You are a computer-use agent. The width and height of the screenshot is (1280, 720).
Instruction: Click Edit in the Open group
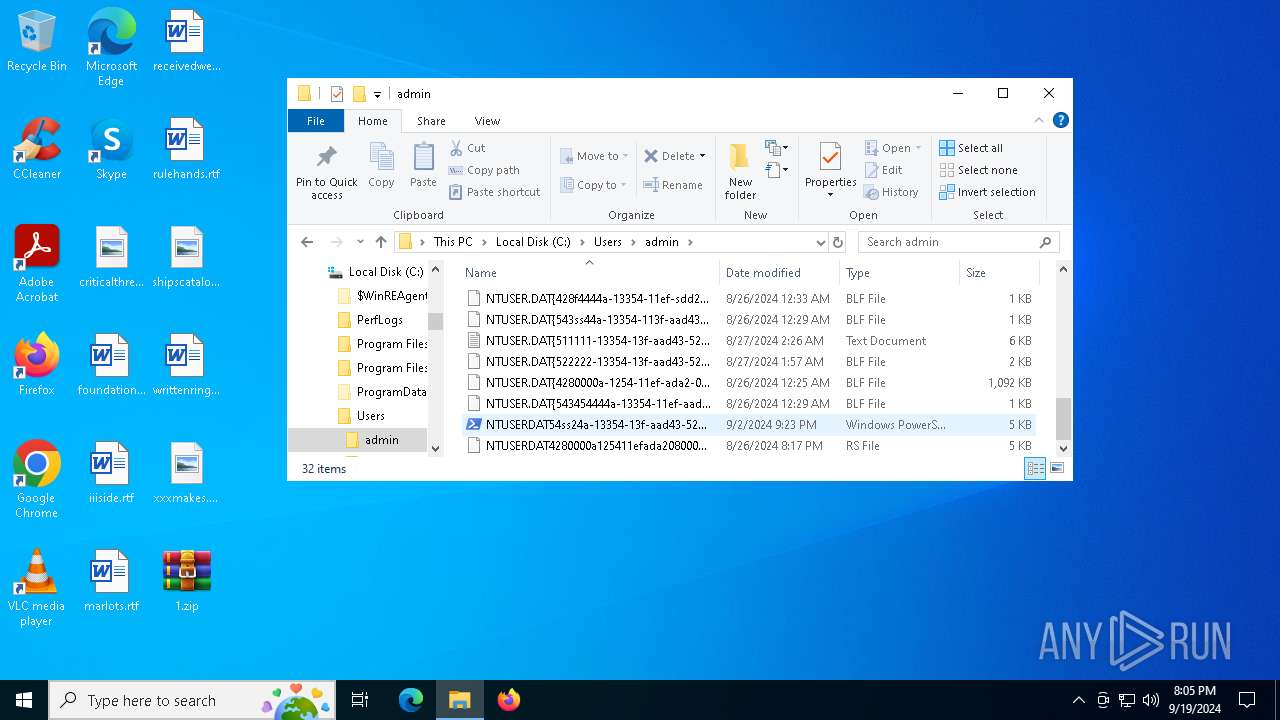point(883,170)
